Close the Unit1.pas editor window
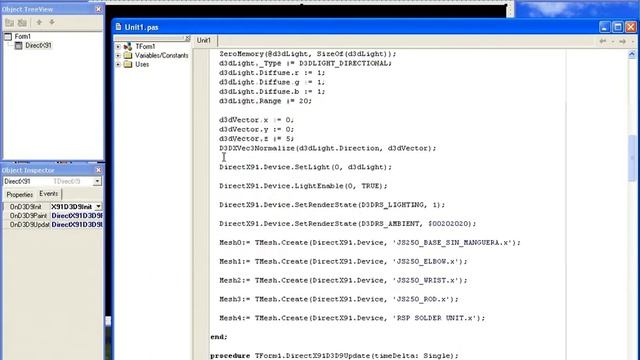This screenshot has width=640, height=360. (631, 27)
